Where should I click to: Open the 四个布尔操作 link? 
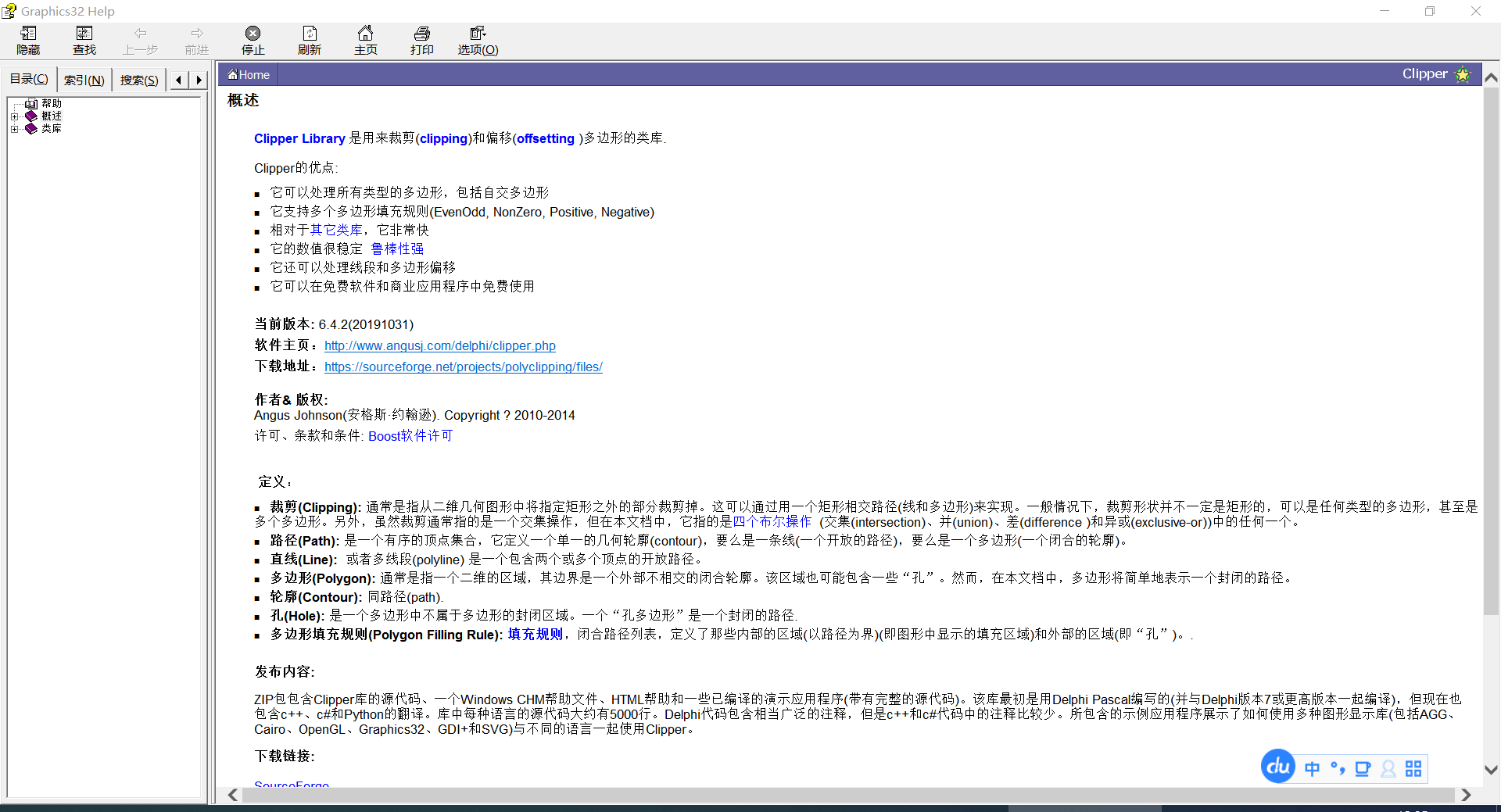click(772, 521)
